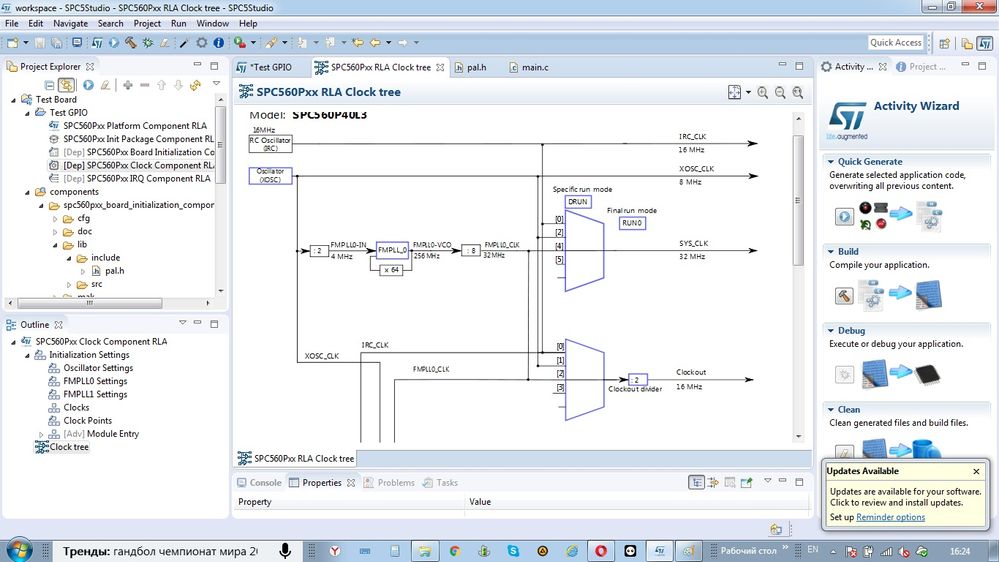This screenshot has width=999, height=562.
Task: Toggle Show Categories in Properties view
Action: (696, 483)
